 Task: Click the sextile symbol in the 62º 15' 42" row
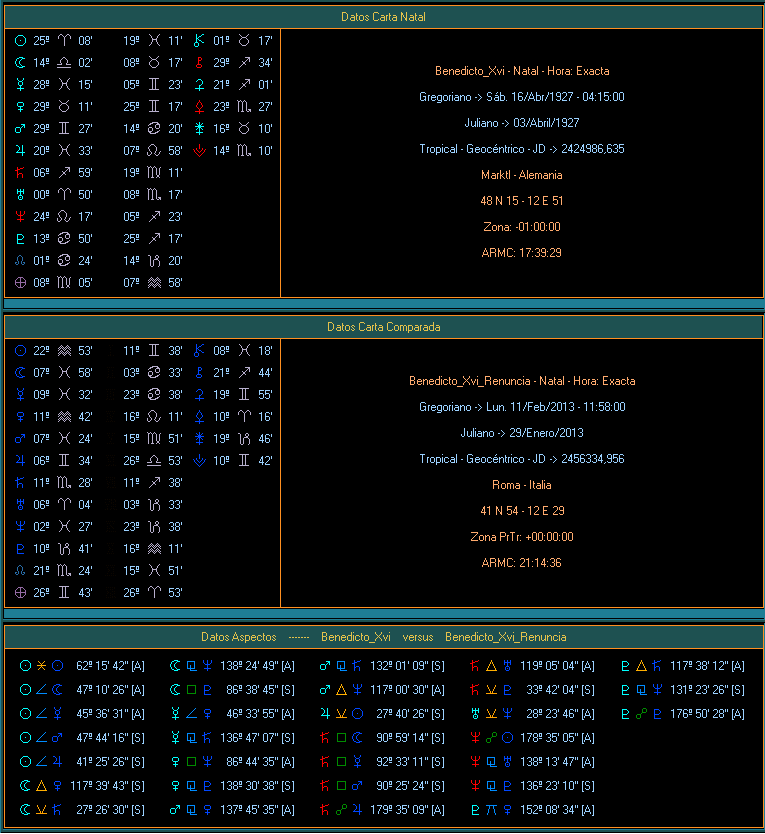pyautogui.click(x=41, y=665)
